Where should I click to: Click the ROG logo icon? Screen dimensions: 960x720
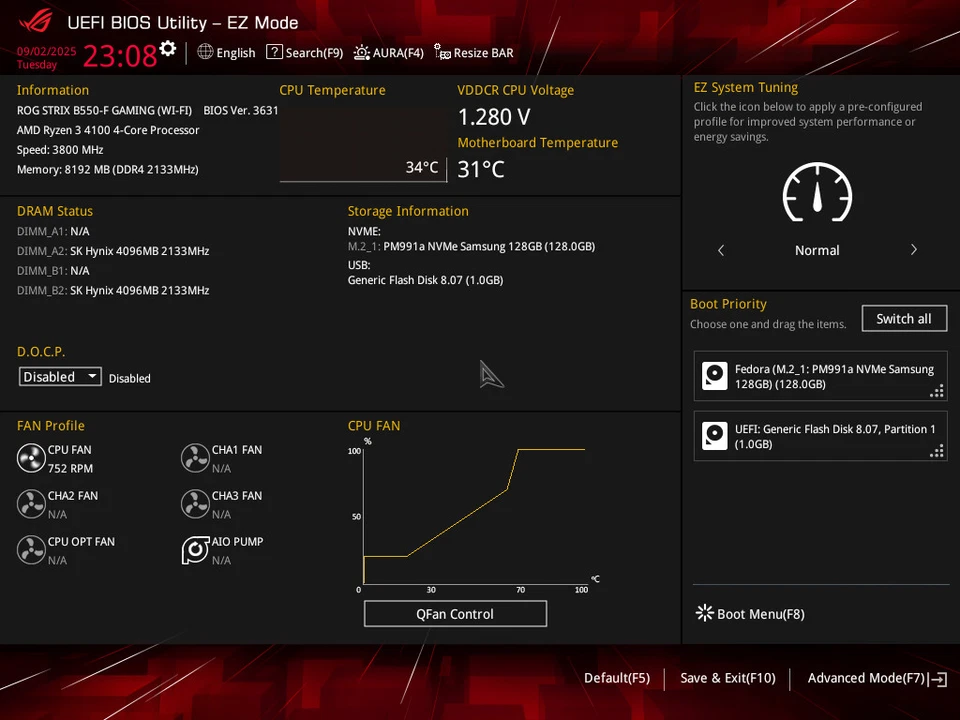[33, 22]
